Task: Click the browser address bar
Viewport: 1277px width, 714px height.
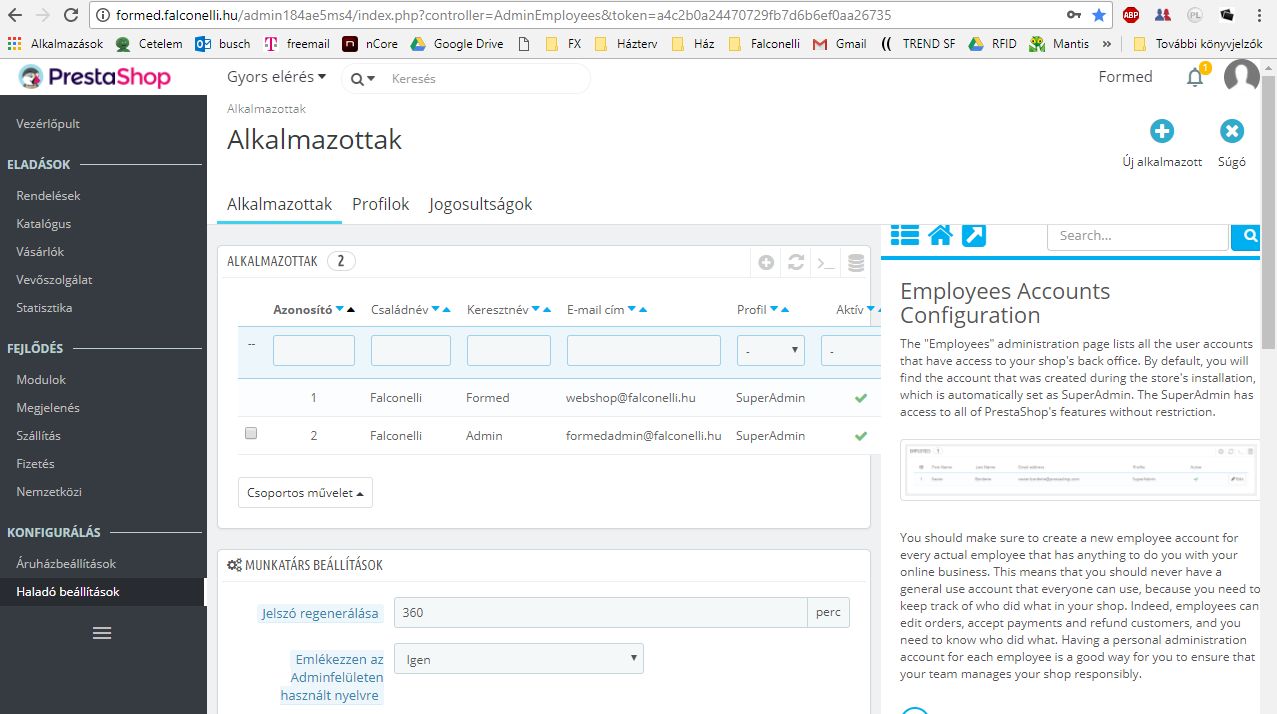Action: click(575, 15)
